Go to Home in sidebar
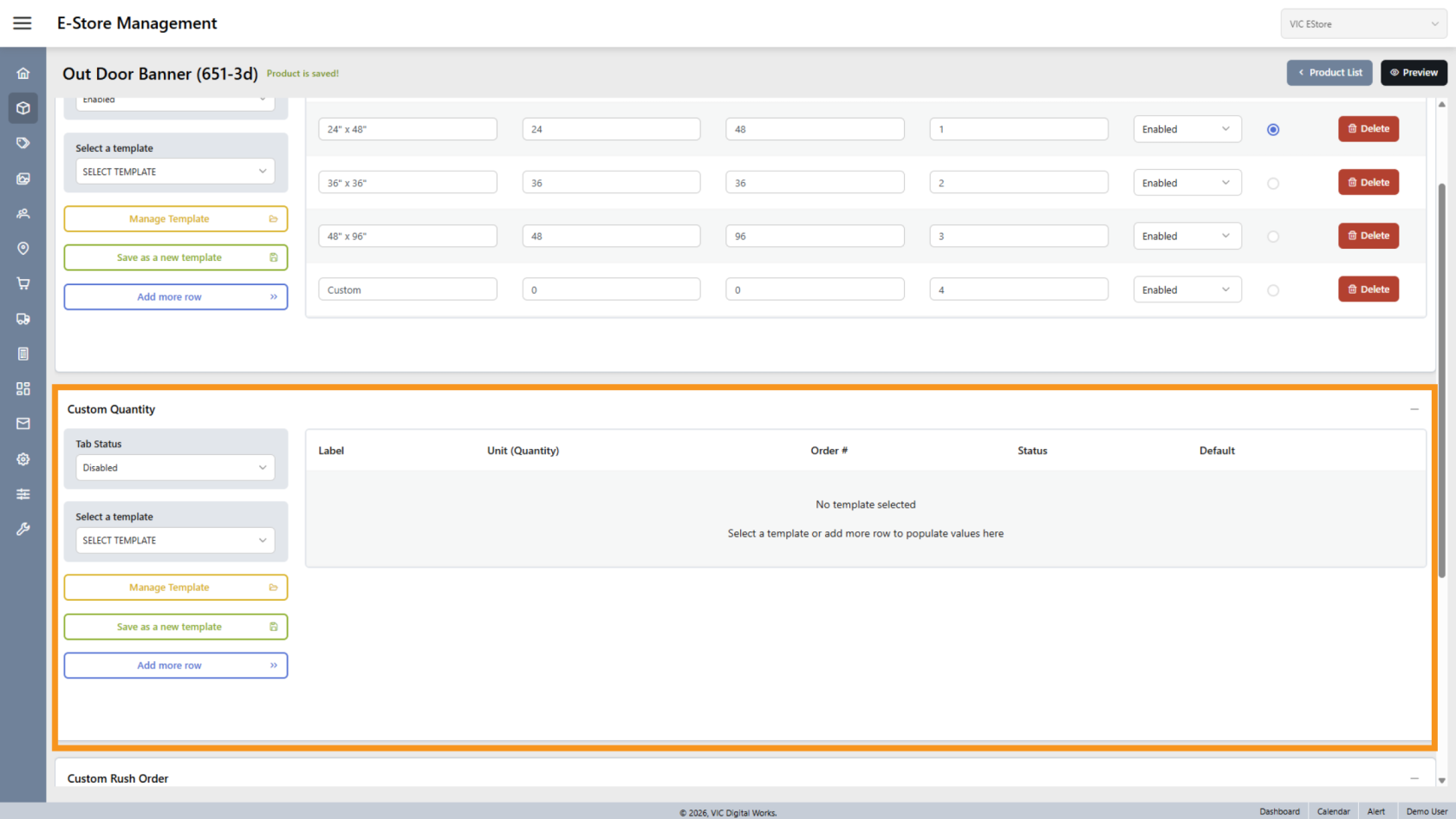The width and height of the screenshot is (1456, 819). [x=23, y=74]
